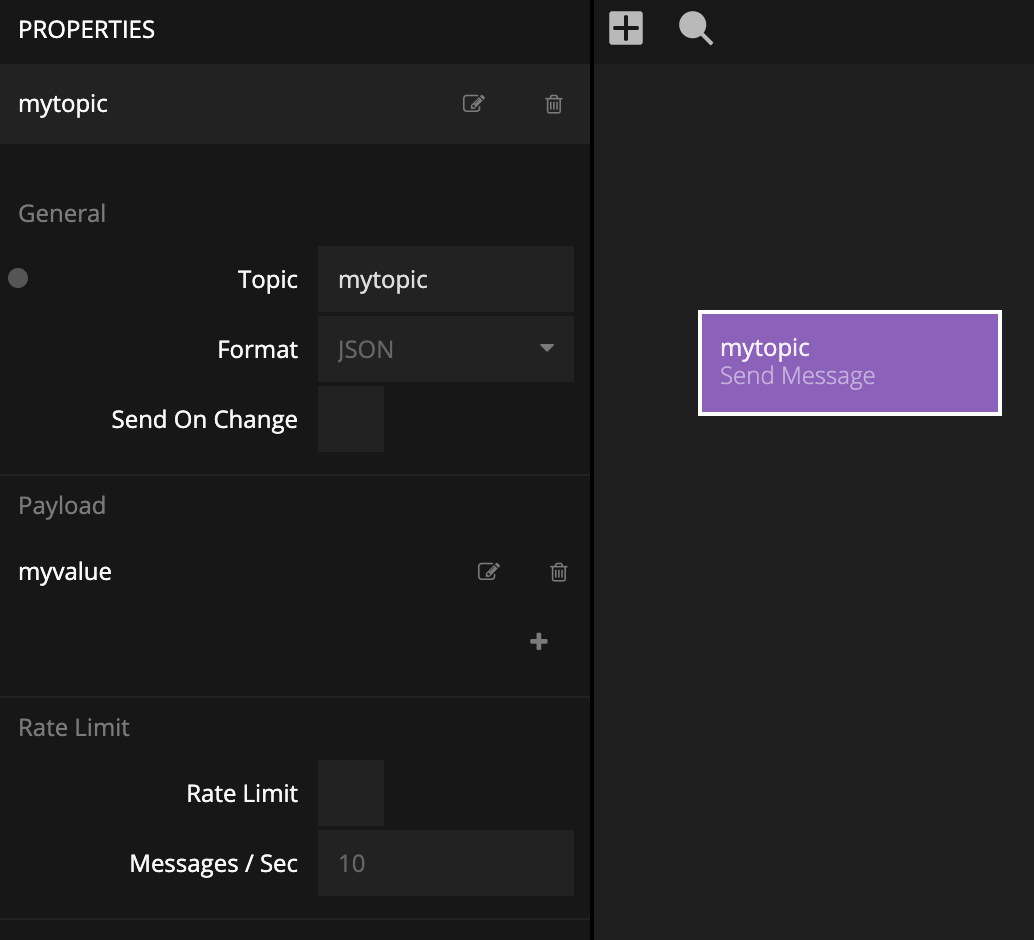The image size is (1034, 940).
Task: Click the edit icon beside the mytopic title
Action: tap(474, 104)
